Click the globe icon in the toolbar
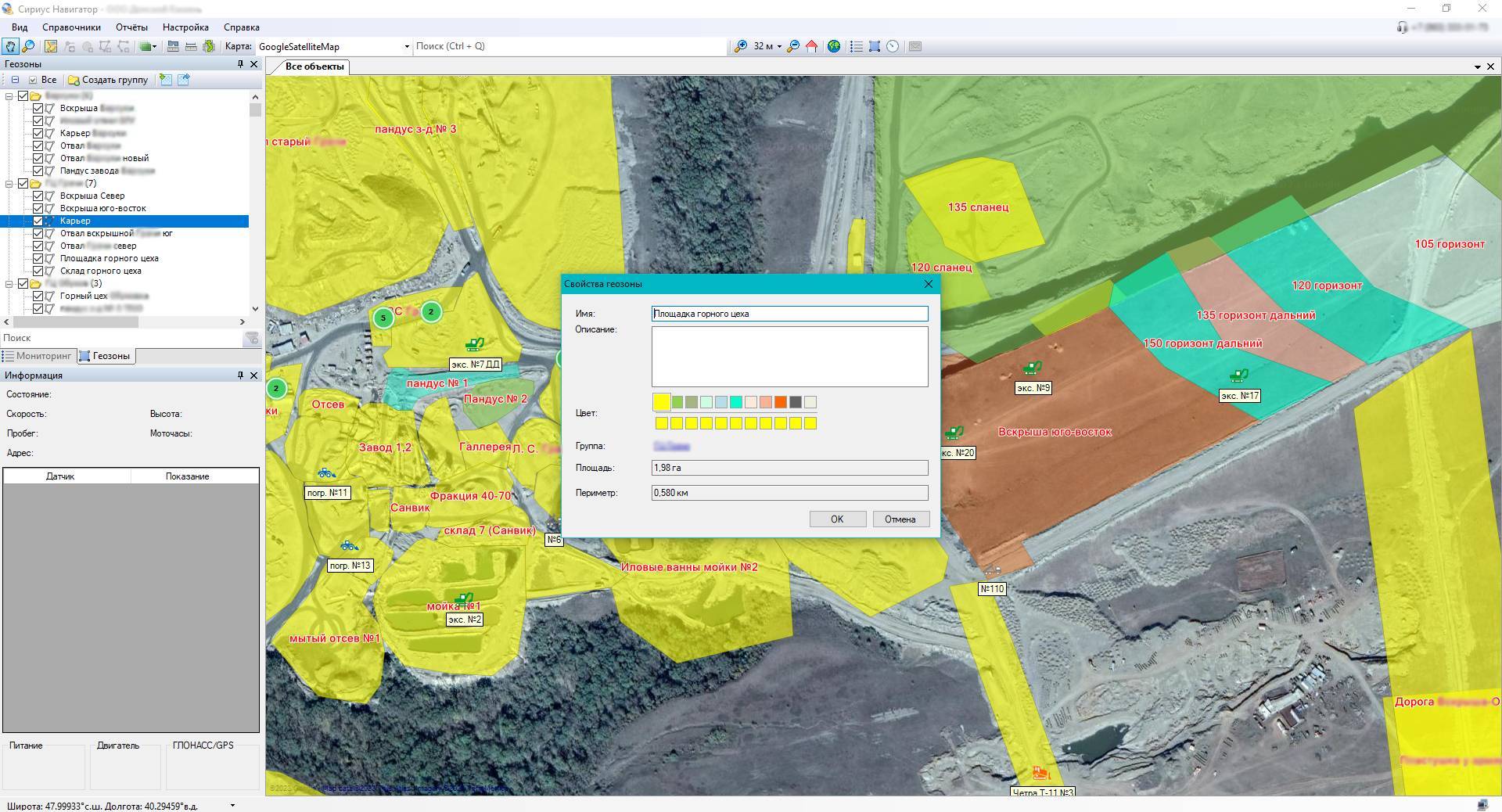1502x812 pixels. point(834,46)
